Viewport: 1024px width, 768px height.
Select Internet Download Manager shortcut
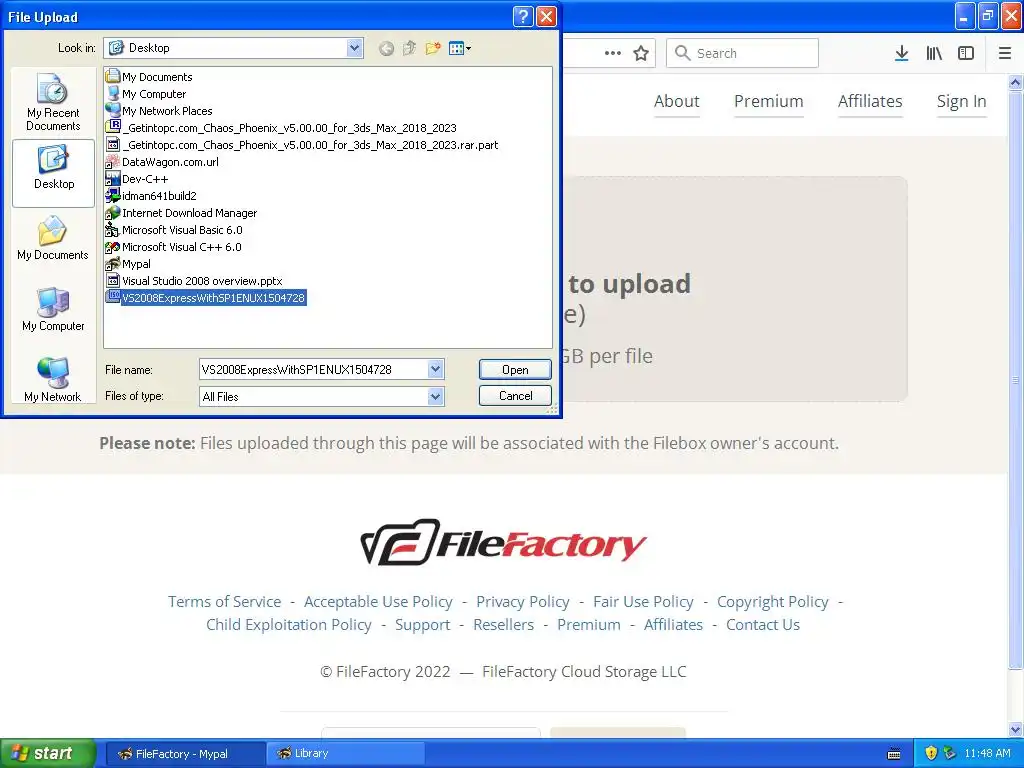[182, 213]
